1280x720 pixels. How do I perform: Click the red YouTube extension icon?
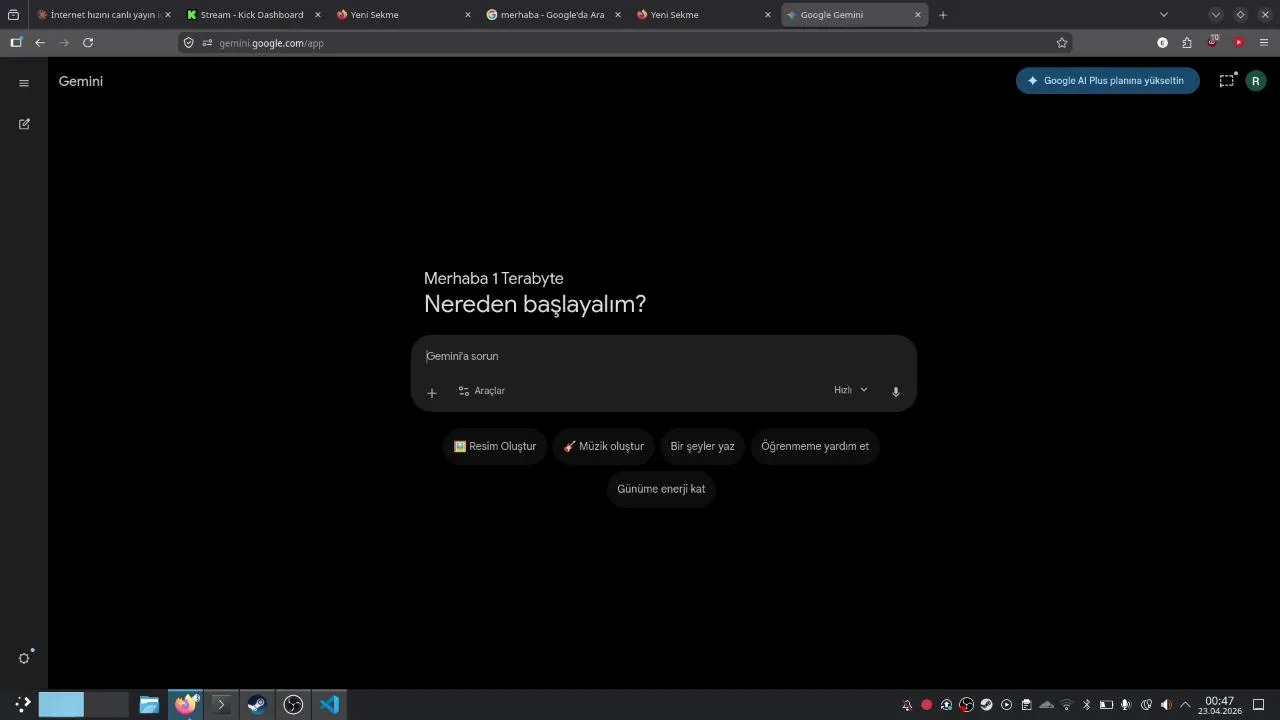(1239, 43)
